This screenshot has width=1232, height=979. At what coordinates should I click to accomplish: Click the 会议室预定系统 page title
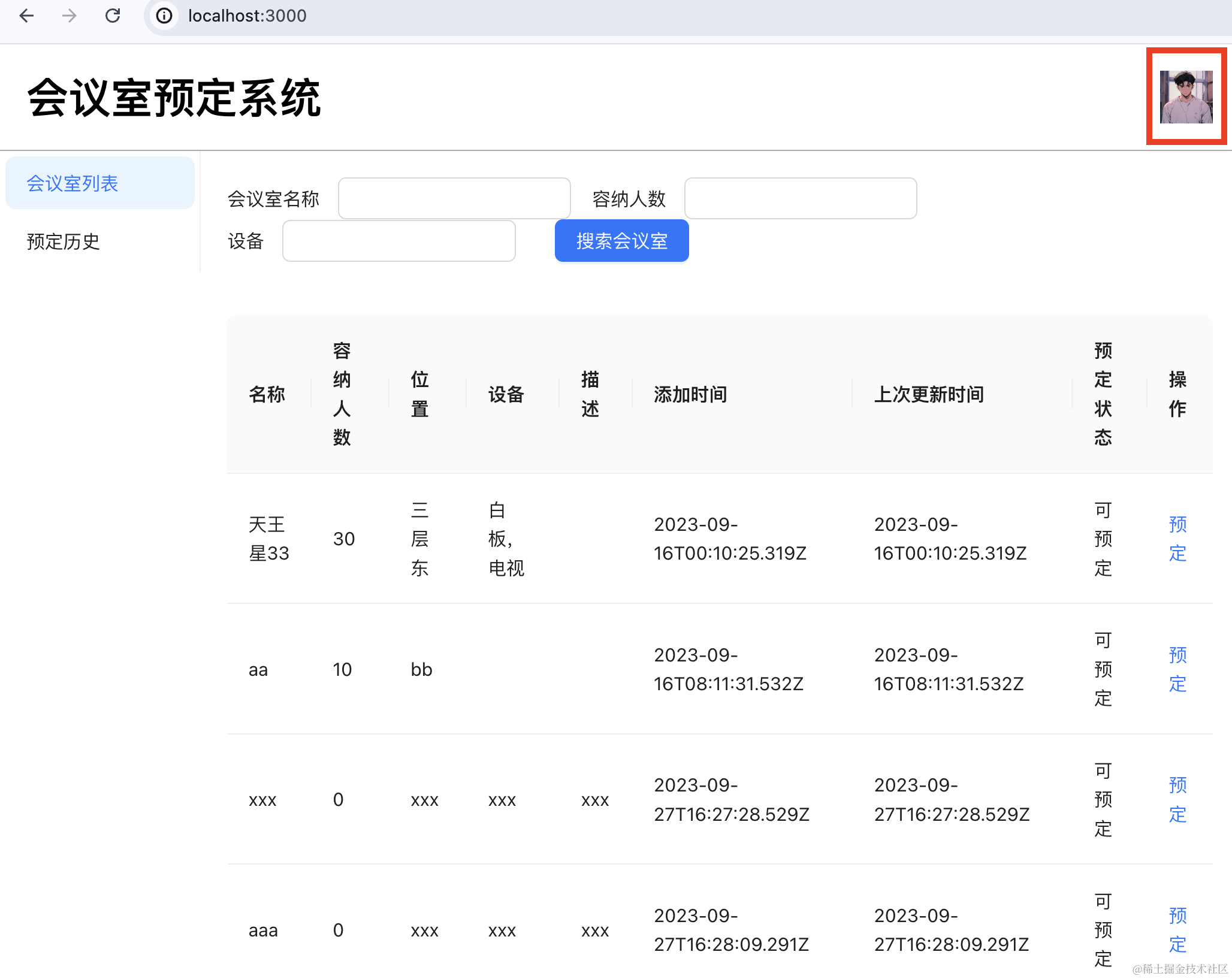(x=174, y=98)
